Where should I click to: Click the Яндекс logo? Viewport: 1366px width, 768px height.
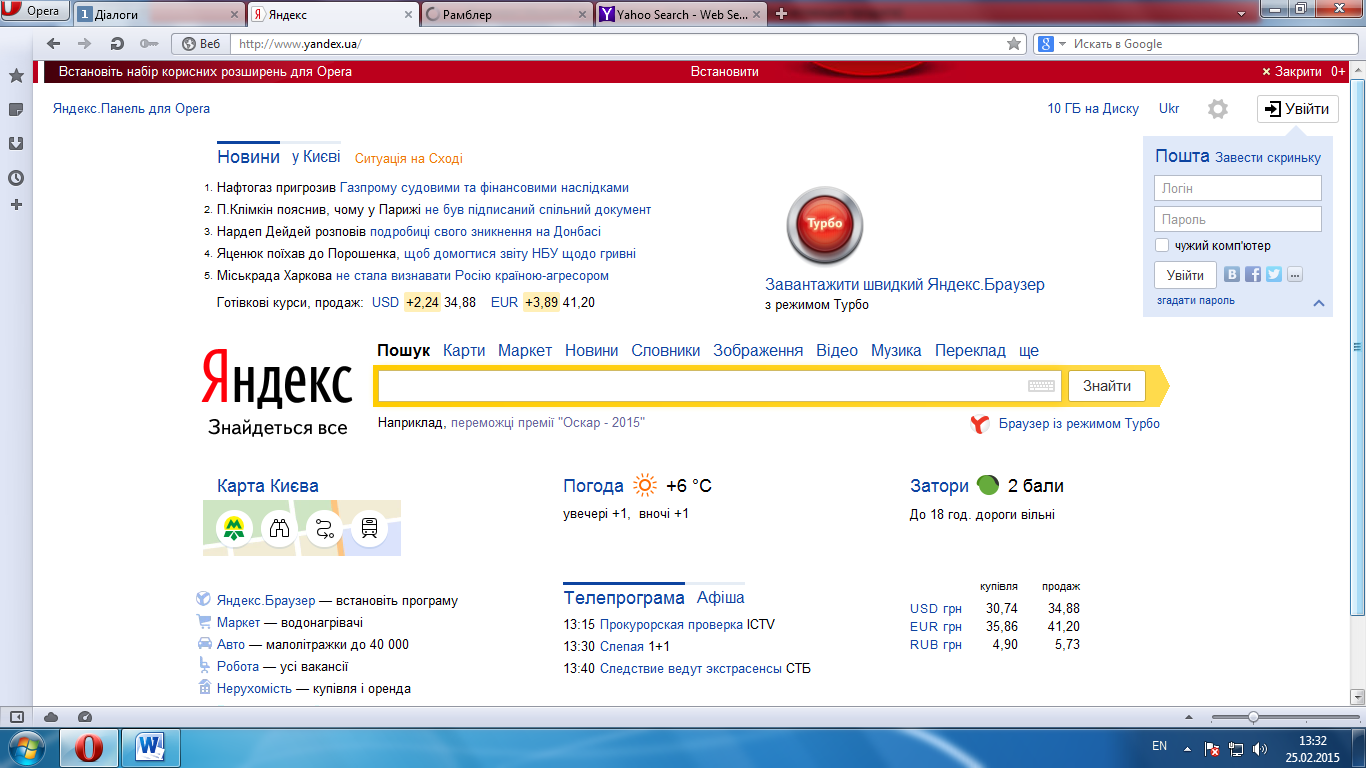point(277,380)
